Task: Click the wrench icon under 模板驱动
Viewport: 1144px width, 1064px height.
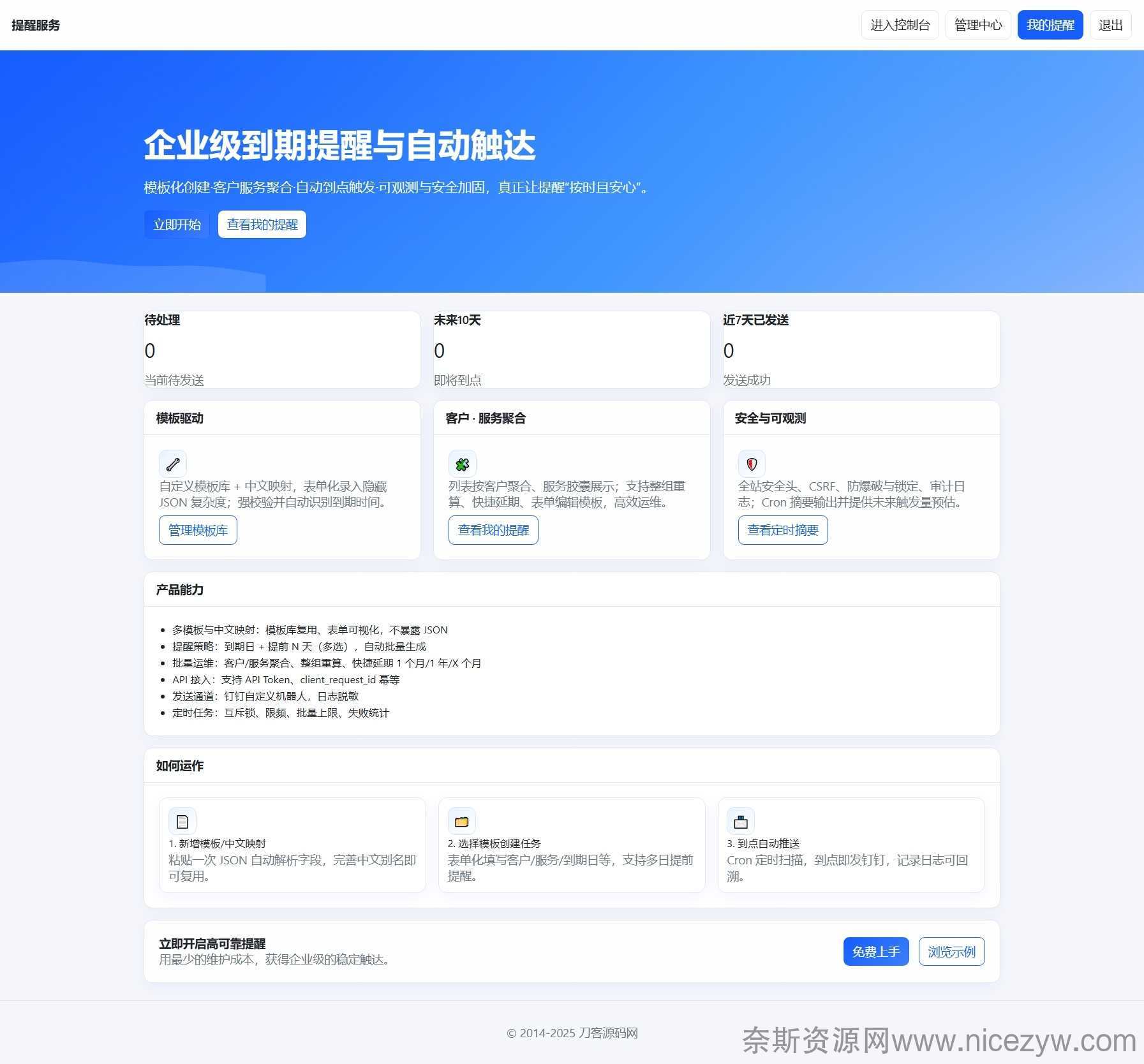Action: (173, 464)
